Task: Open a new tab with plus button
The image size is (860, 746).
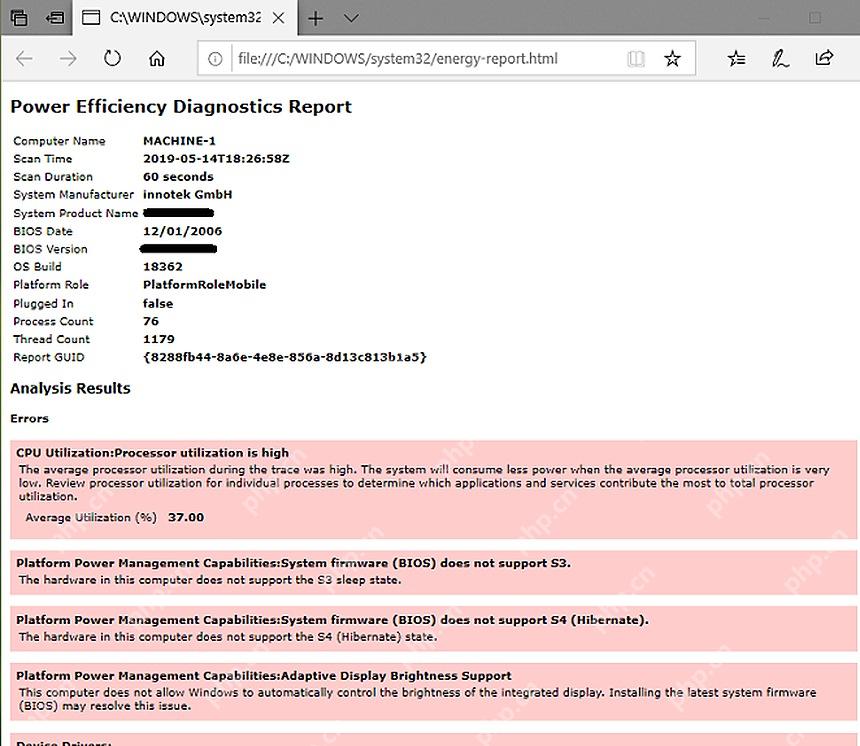Action: tap(315, 19)
